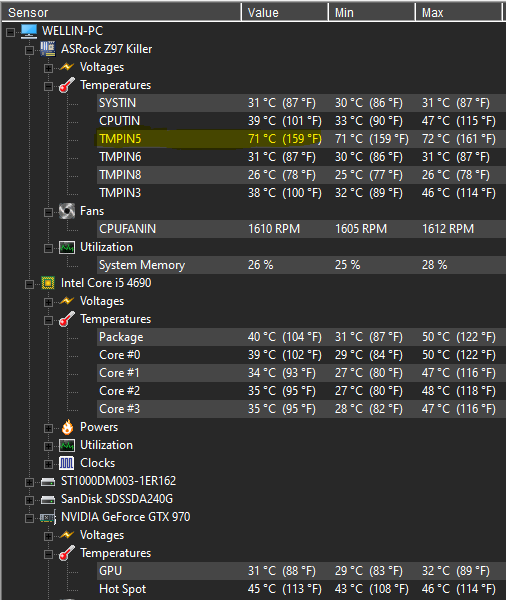Click the Powers flame icon
The width and height of the screenshot is (506, 600).
pos(67,427)
